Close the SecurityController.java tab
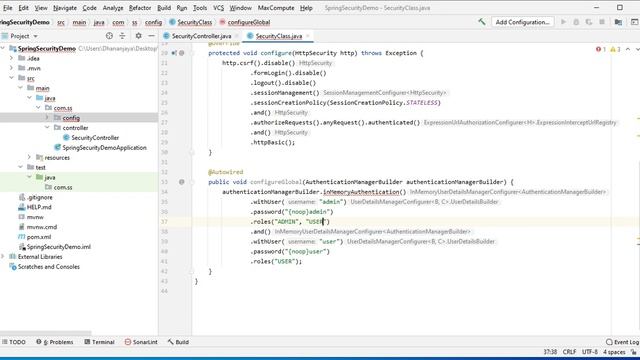The height and width of the screenshot is (360, 640). [236, 36]
